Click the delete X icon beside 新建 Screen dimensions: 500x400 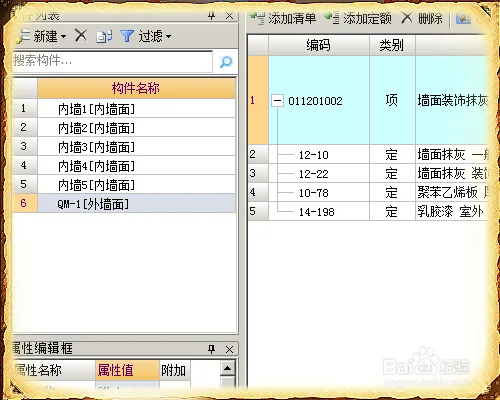click(x=81, y=35)
